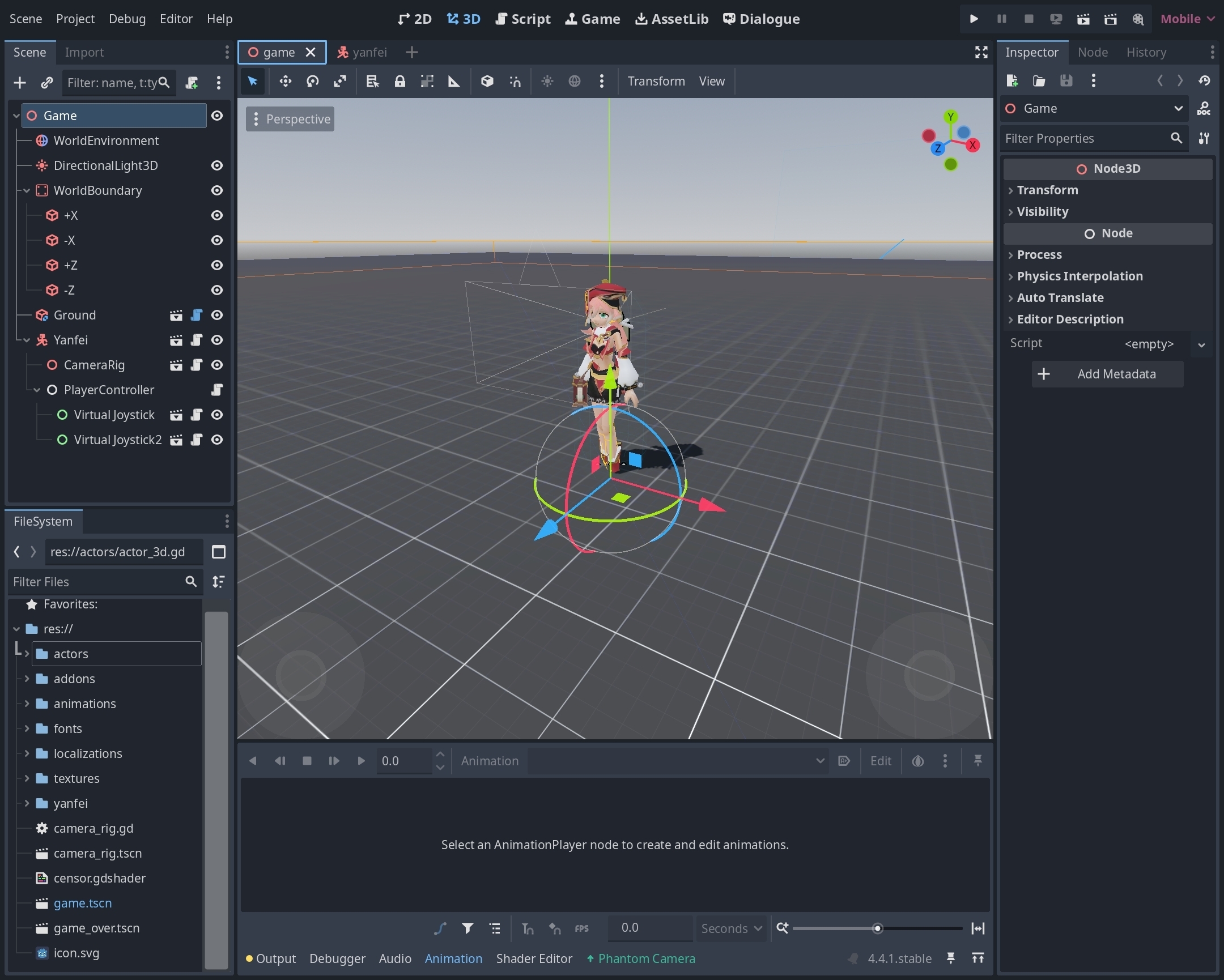Image resolution: width=1224 pixels, height=980 pixels.
Task: Attach script icon in Scene dock
Action: pos(192,83)
